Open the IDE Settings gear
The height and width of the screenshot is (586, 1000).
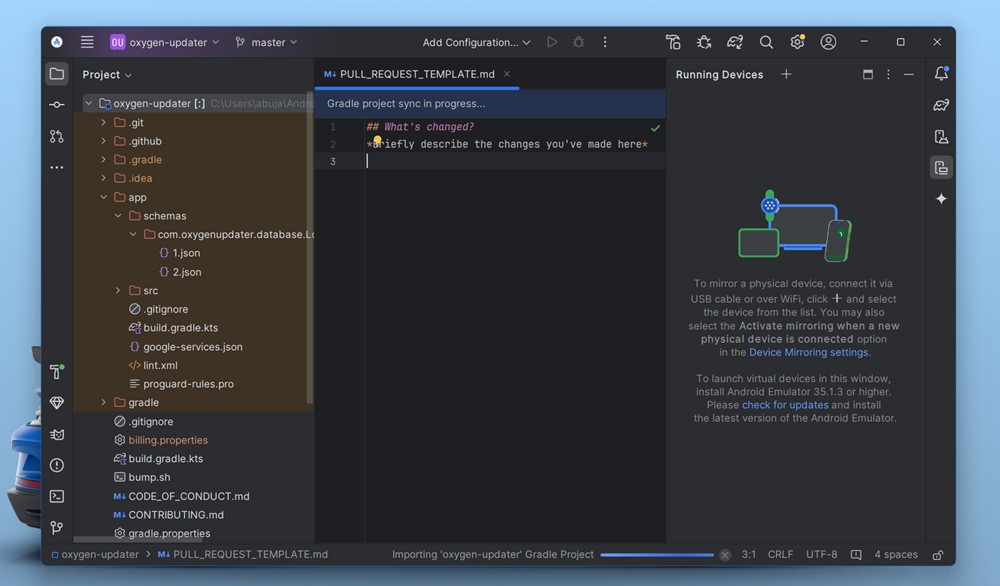797,42
